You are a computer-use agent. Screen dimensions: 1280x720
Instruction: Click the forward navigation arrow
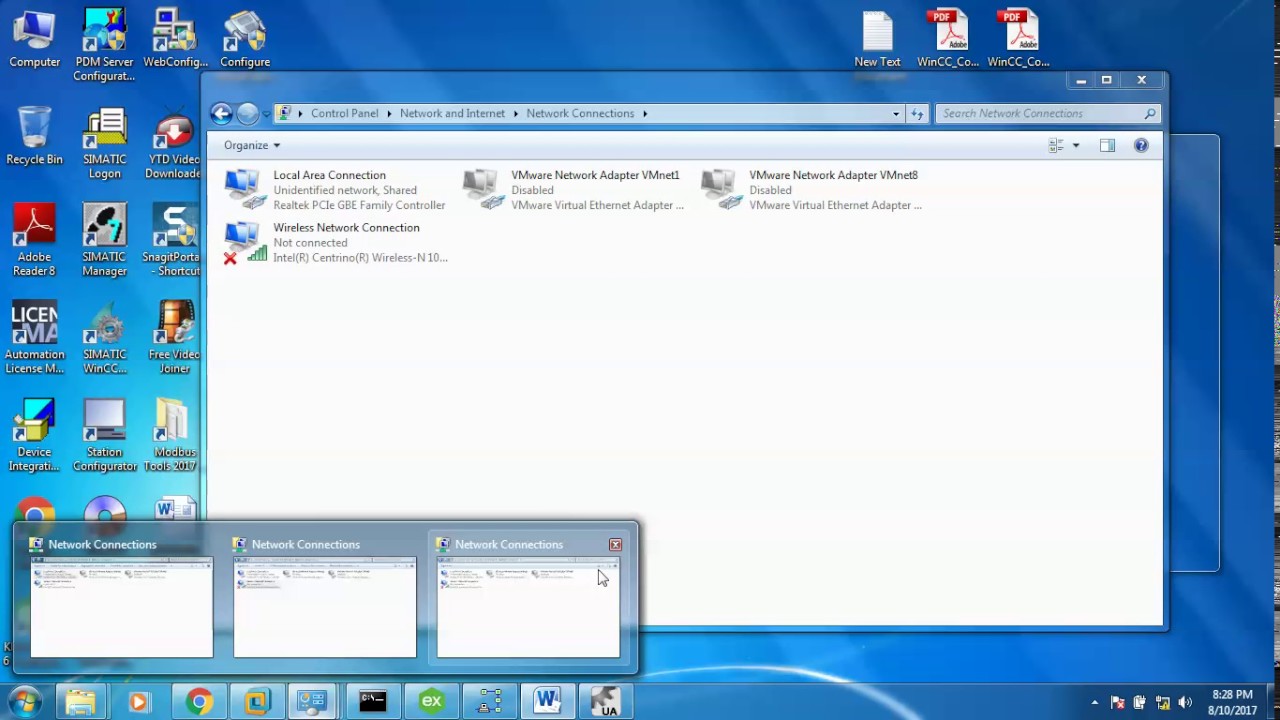[x=248, y=114]
